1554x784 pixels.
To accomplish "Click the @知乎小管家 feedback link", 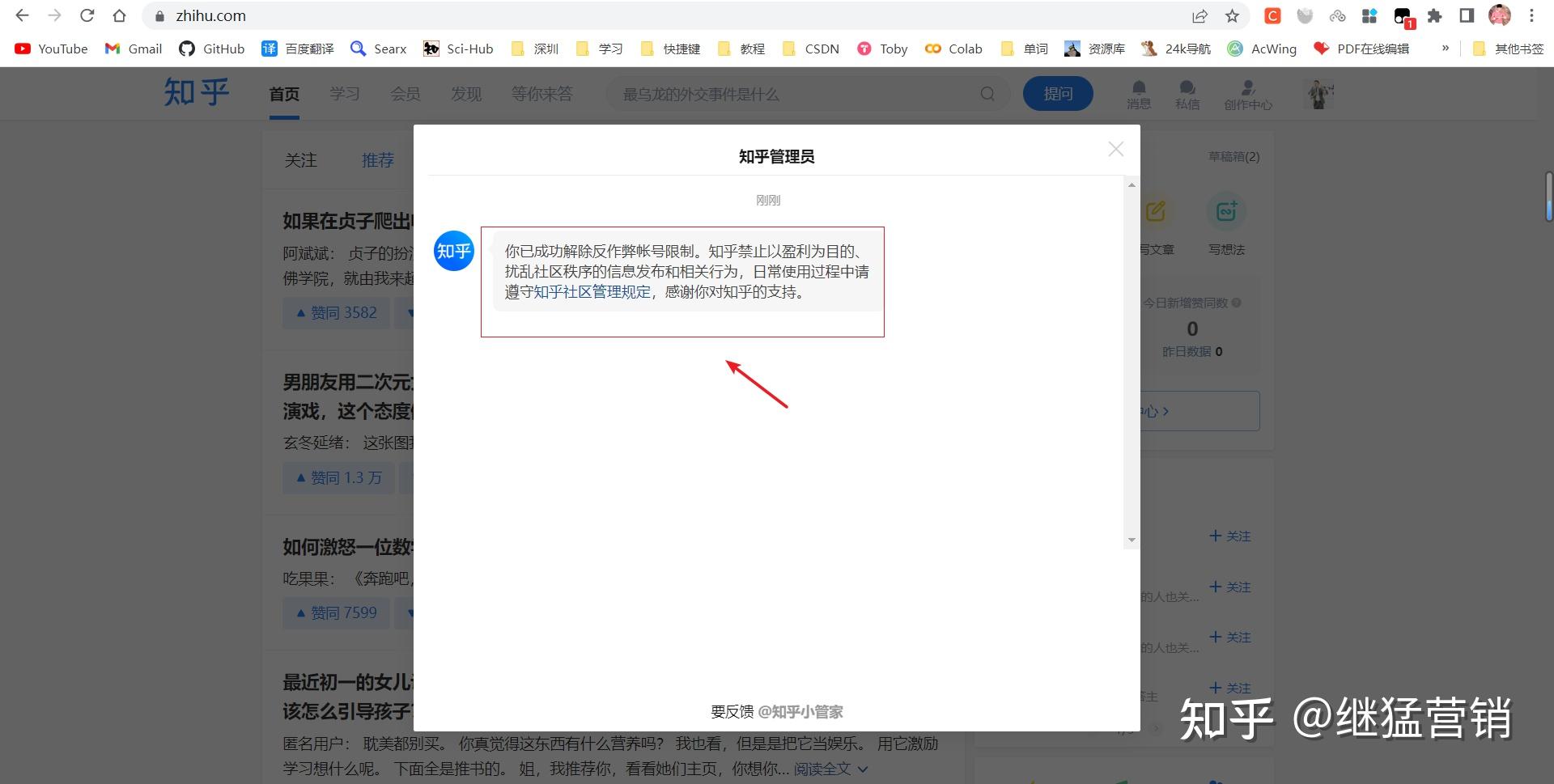I will click(800, 712).
